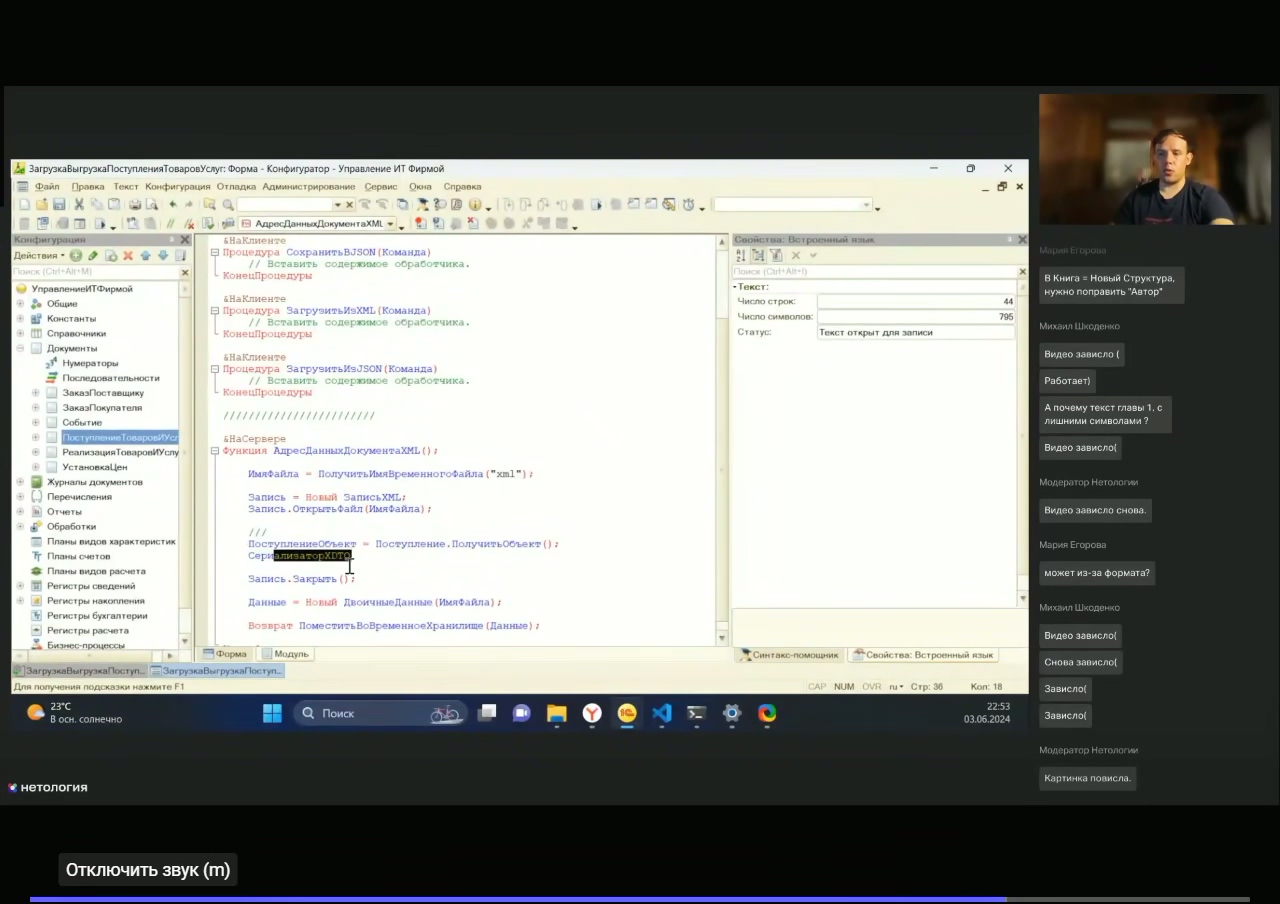Sort properties alphabetically with the A-Z icon
1280x904 pixels.
[741, 256]
